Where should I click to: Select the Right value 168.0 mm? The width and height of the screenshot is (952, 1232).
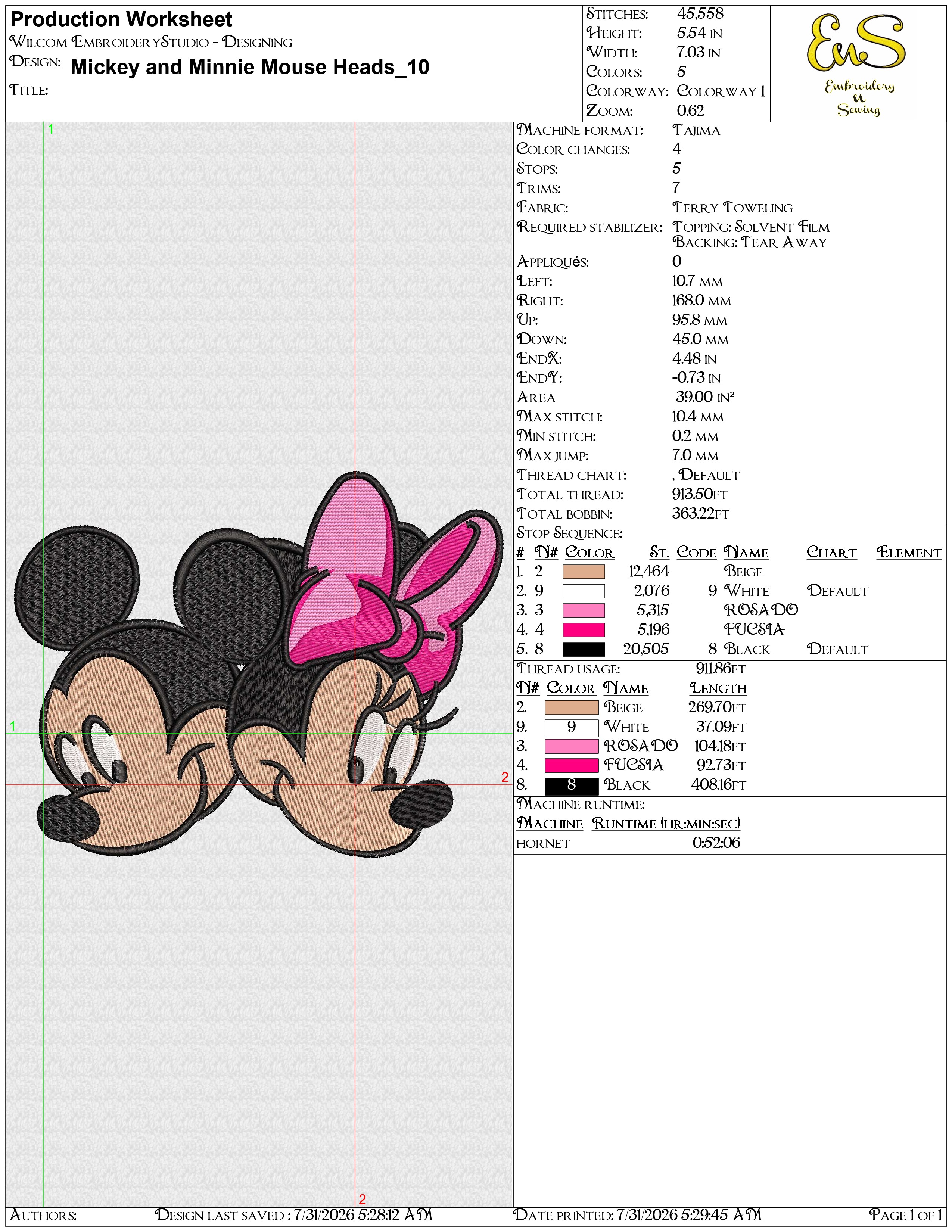tap(701, 301)
